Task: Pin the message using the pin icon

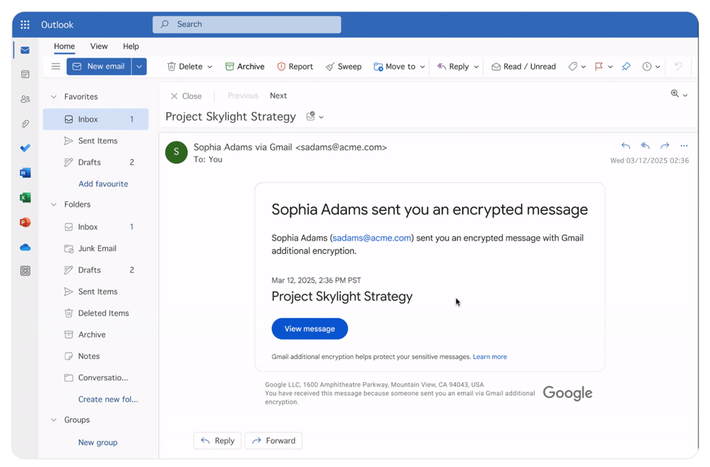Action: coord(626,67)
